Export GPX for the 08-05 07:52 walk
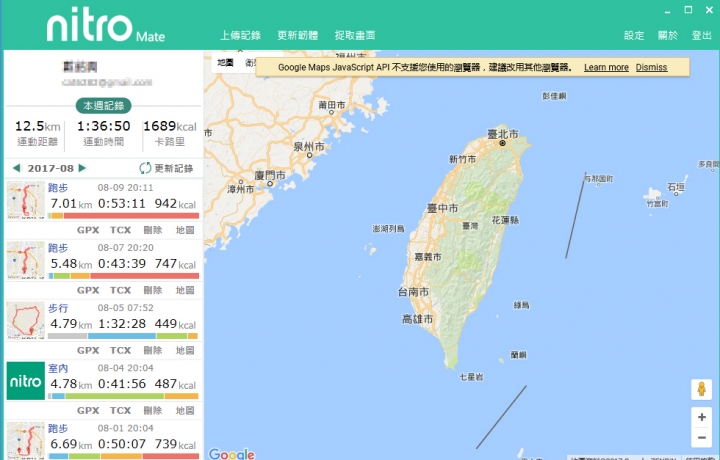The height and width of the screenshot is (460, 720). (88, 350)
